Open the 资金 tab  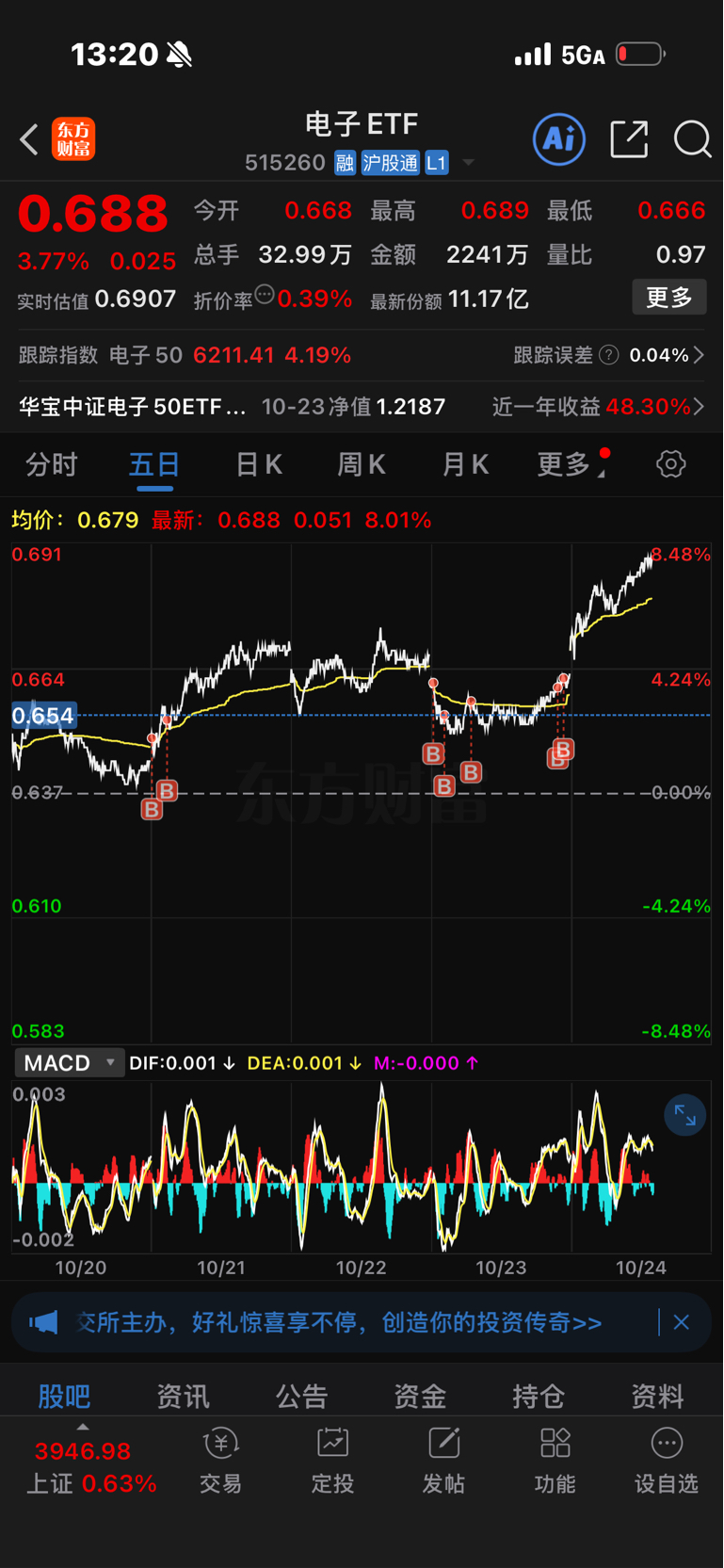(420, 1396)
